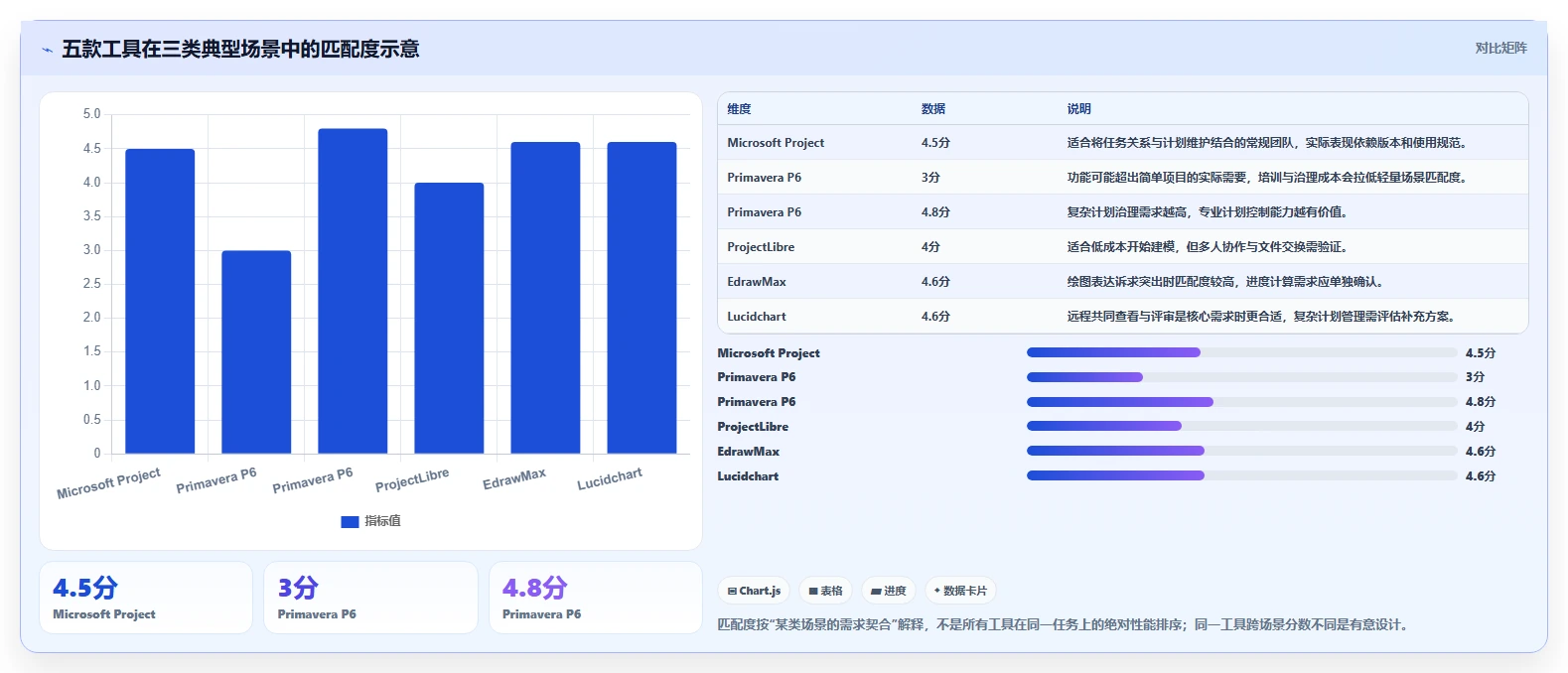Viewport: 1568px width, 673px height.
Task: Click the 5.0 y-axis tick label
Action: [92, 114]
